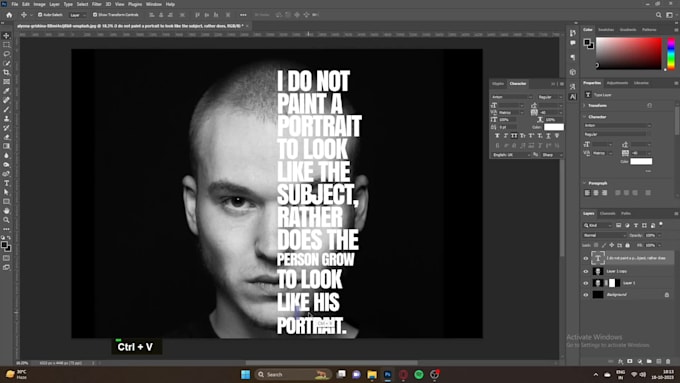
Task: Select the Hand tool
Action: 7,211
